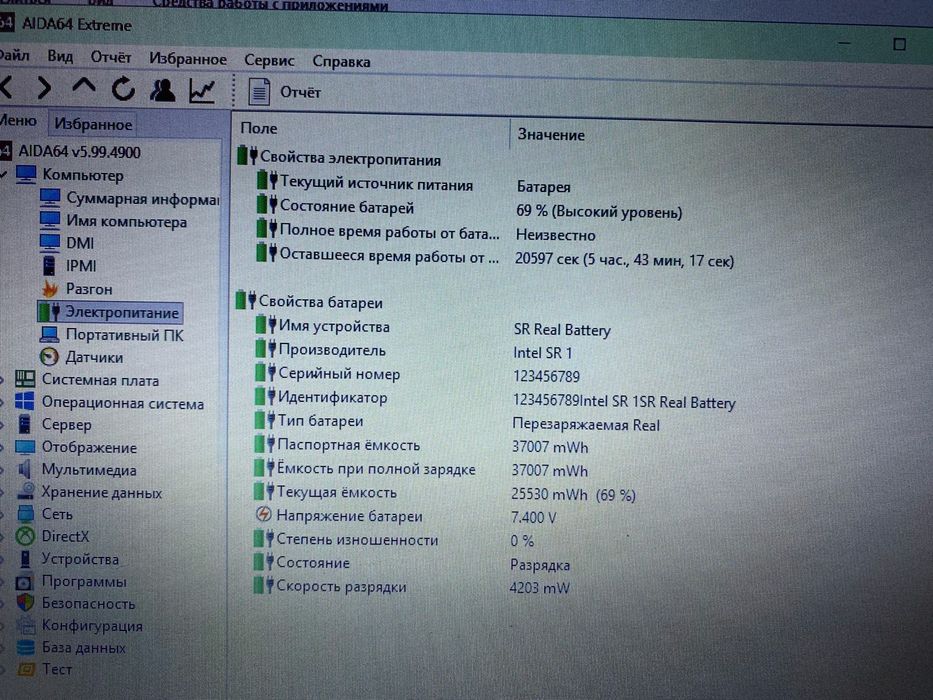Select the Свойства электропитания group header
Image resolution: width=933 pixels, height=700 pixels.
339,158
